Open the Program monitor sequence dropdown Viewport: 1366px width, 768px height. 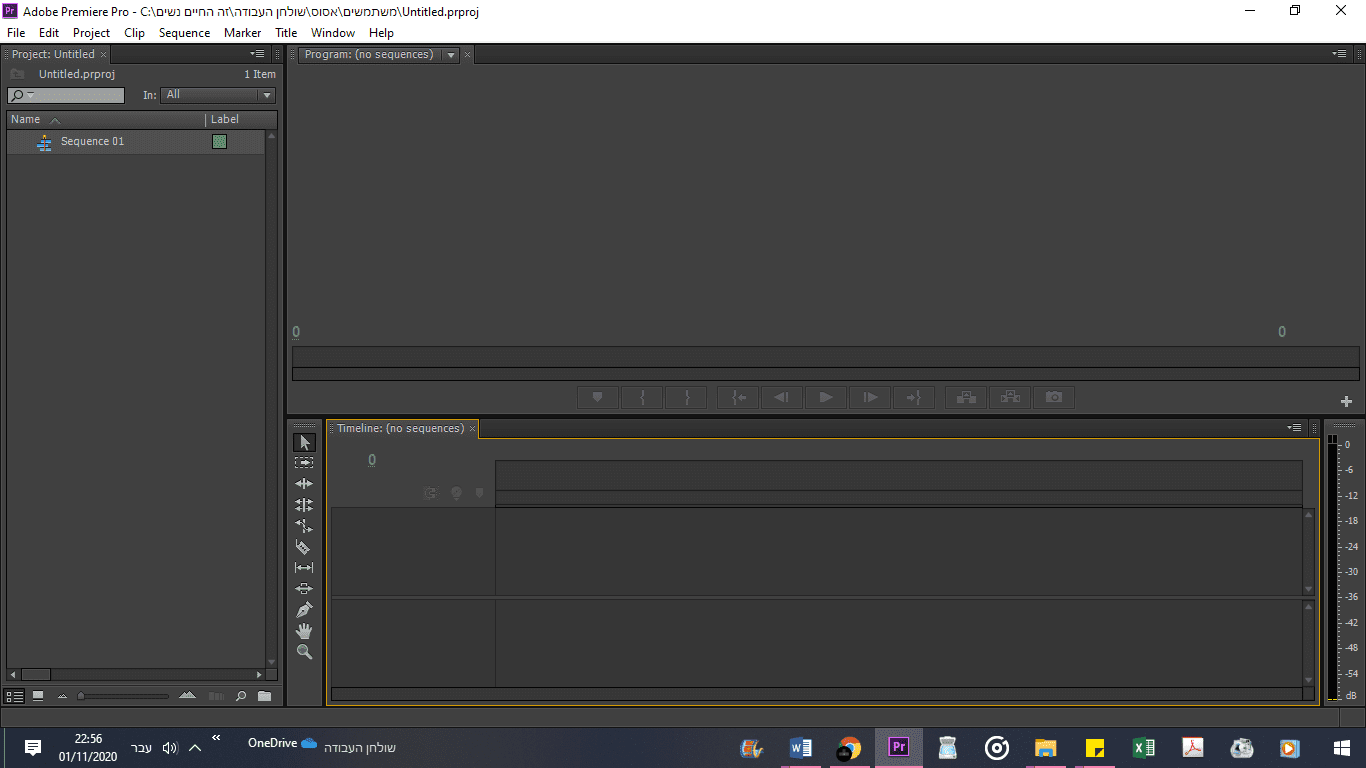click(x=451, y=55)
